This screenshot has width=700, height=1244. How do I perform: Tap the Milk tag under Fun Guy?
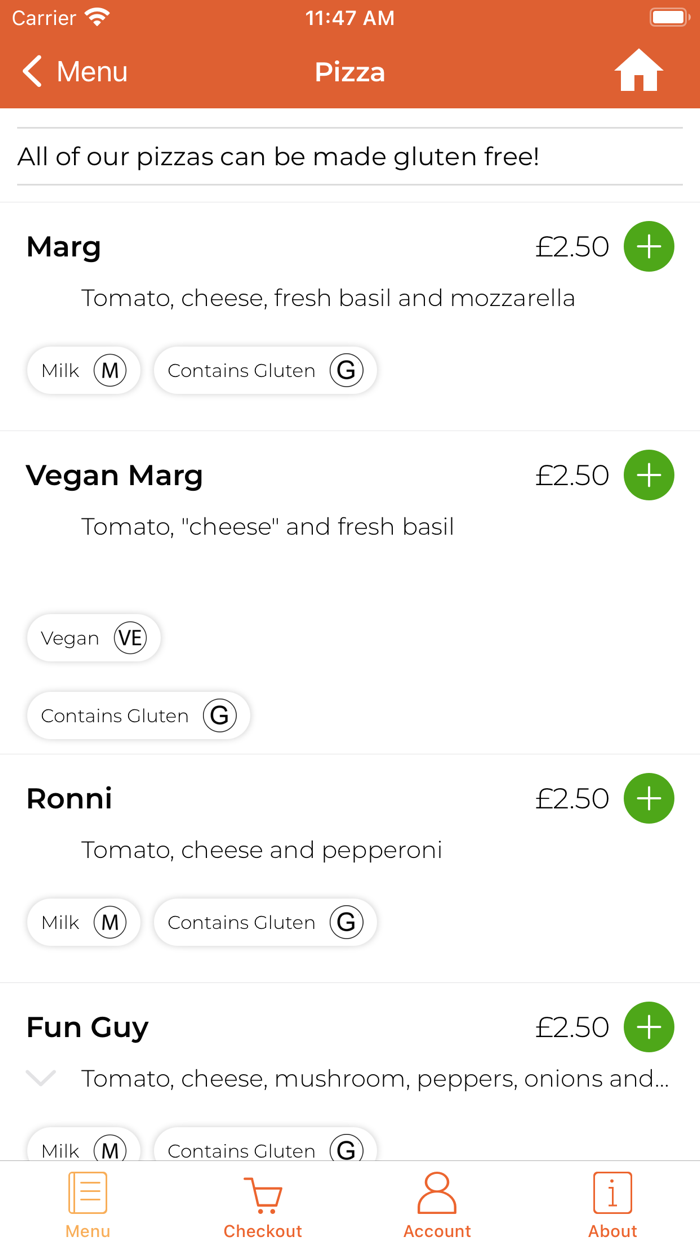click(83, 1150)
